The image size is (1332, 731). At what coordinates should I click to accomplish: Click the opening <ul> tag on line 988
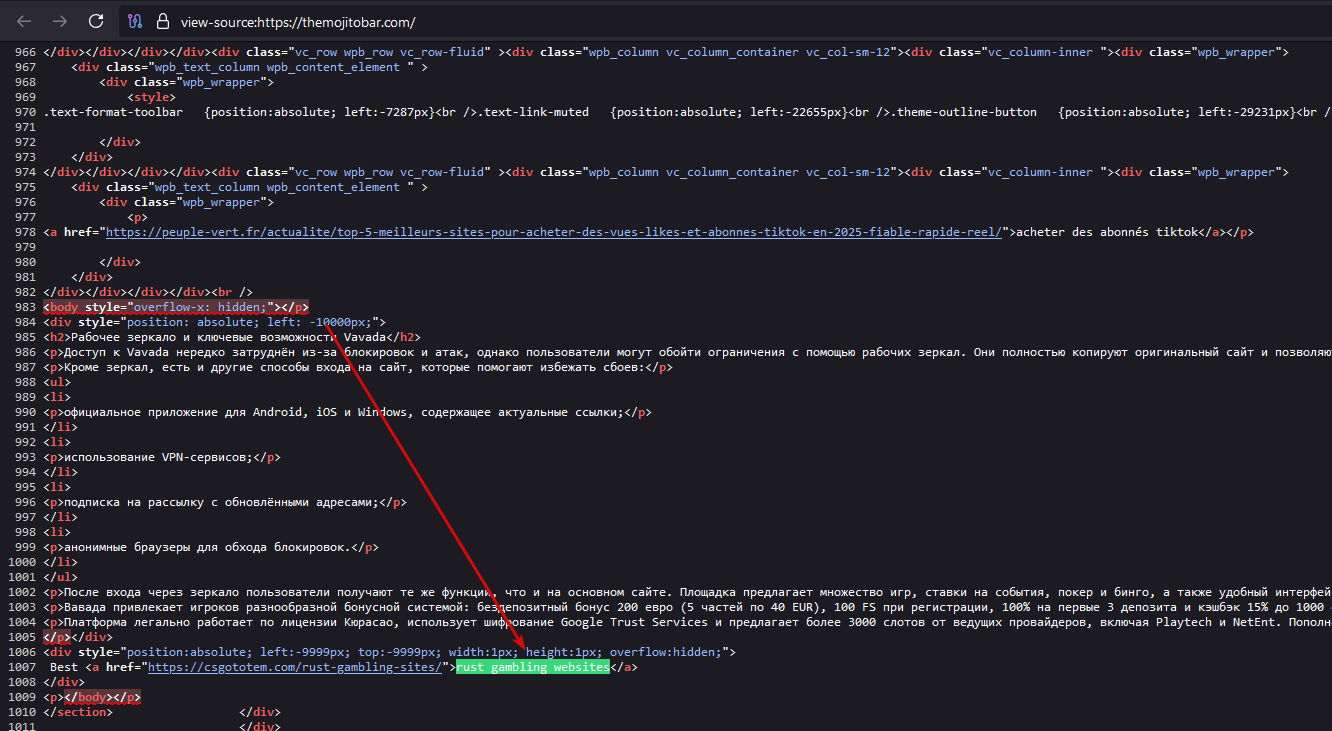pos(57,382)
